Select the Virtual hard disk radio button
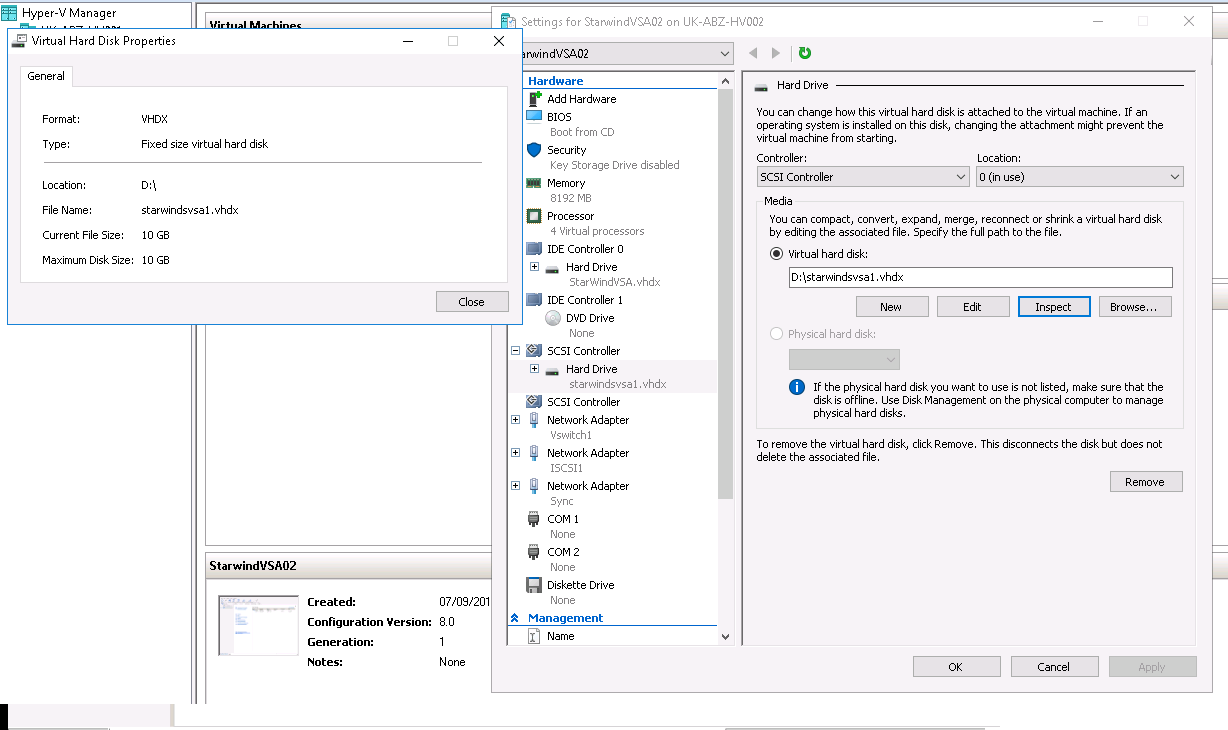 point(777,254)
